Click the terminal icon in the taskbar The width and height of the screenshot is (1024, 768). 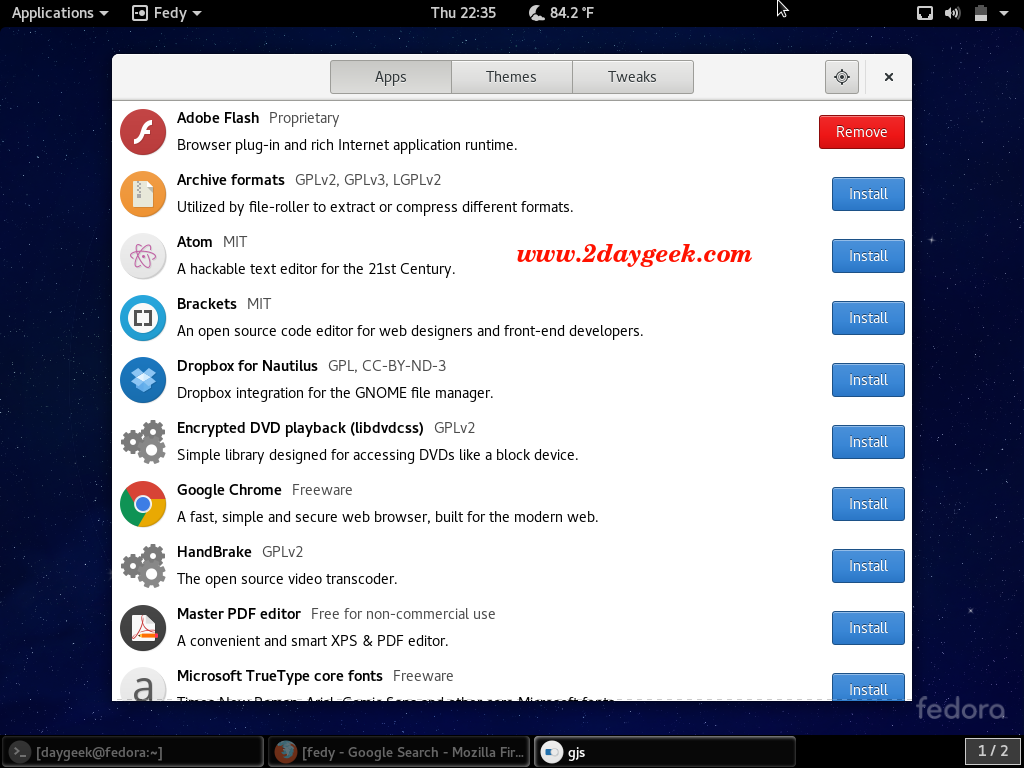[x=20, y=752]
